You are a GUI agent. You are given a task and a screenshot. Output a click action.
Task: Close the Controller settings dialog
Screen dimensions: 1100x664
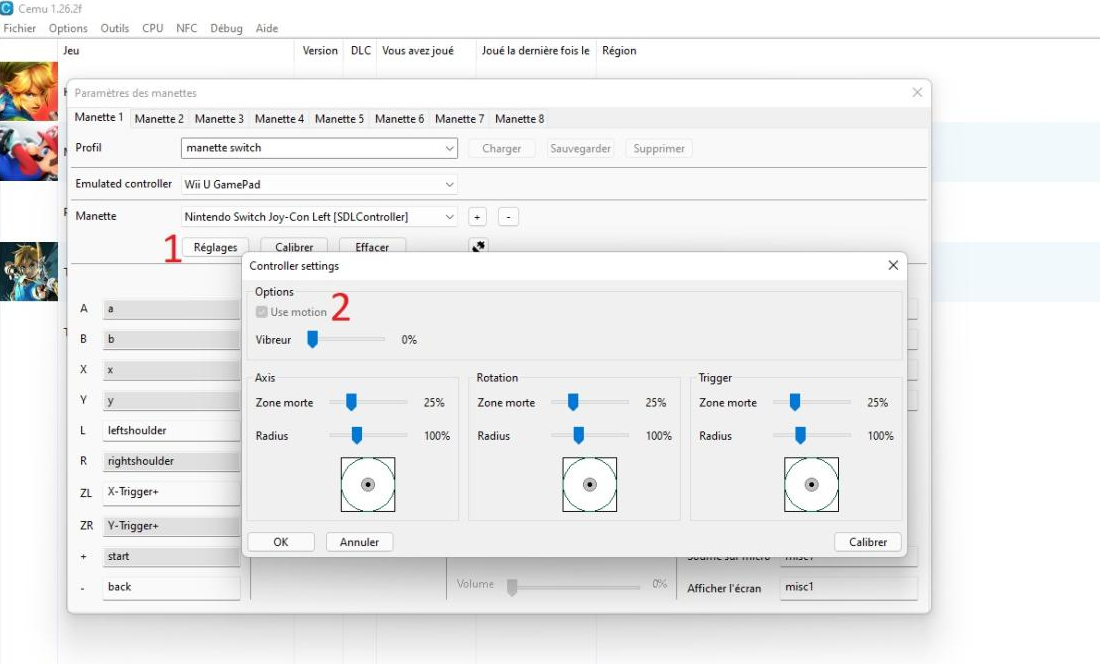tap(893, 266)
